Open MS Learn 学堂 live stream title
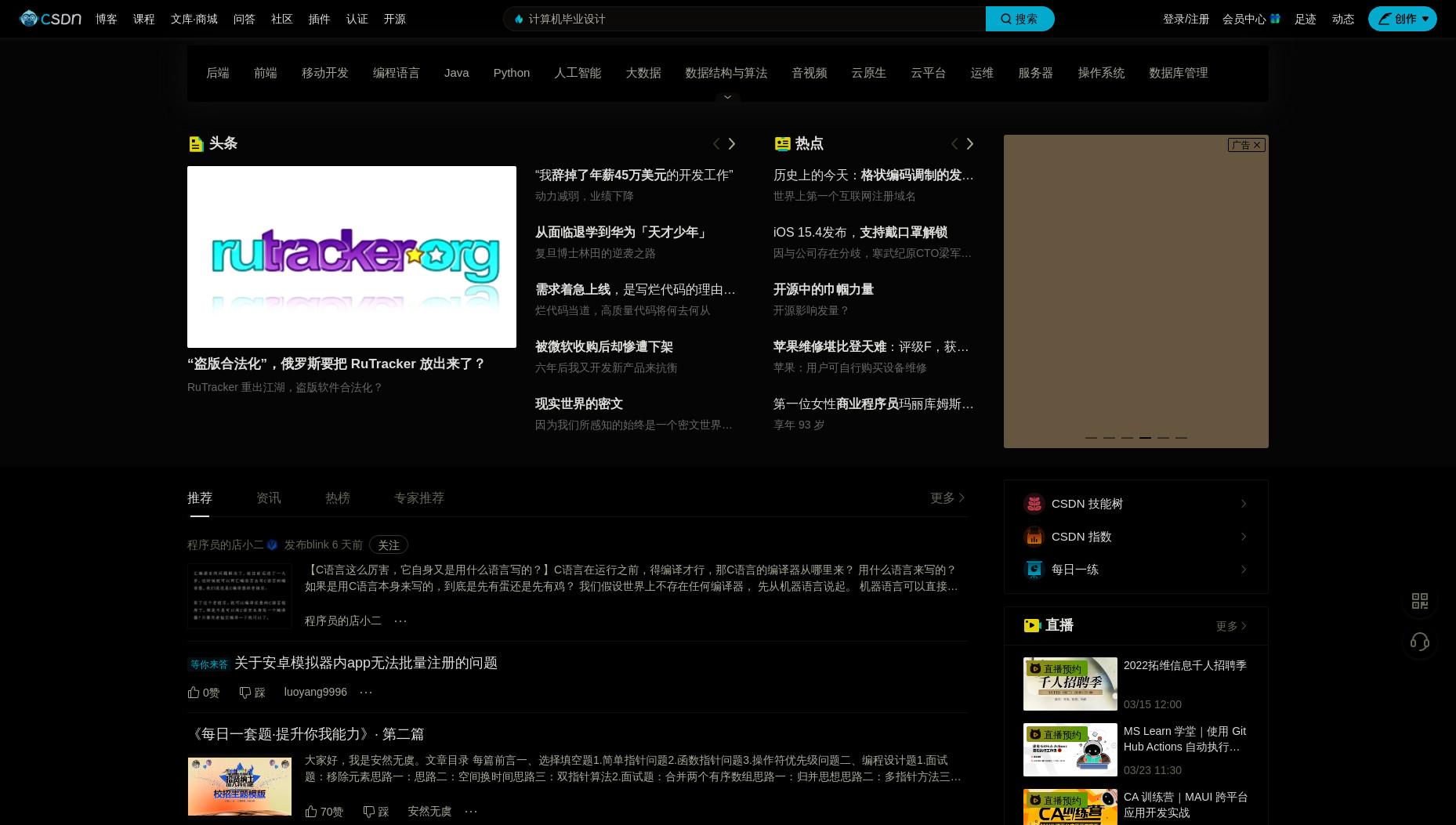 click(x=1185, y=739)
